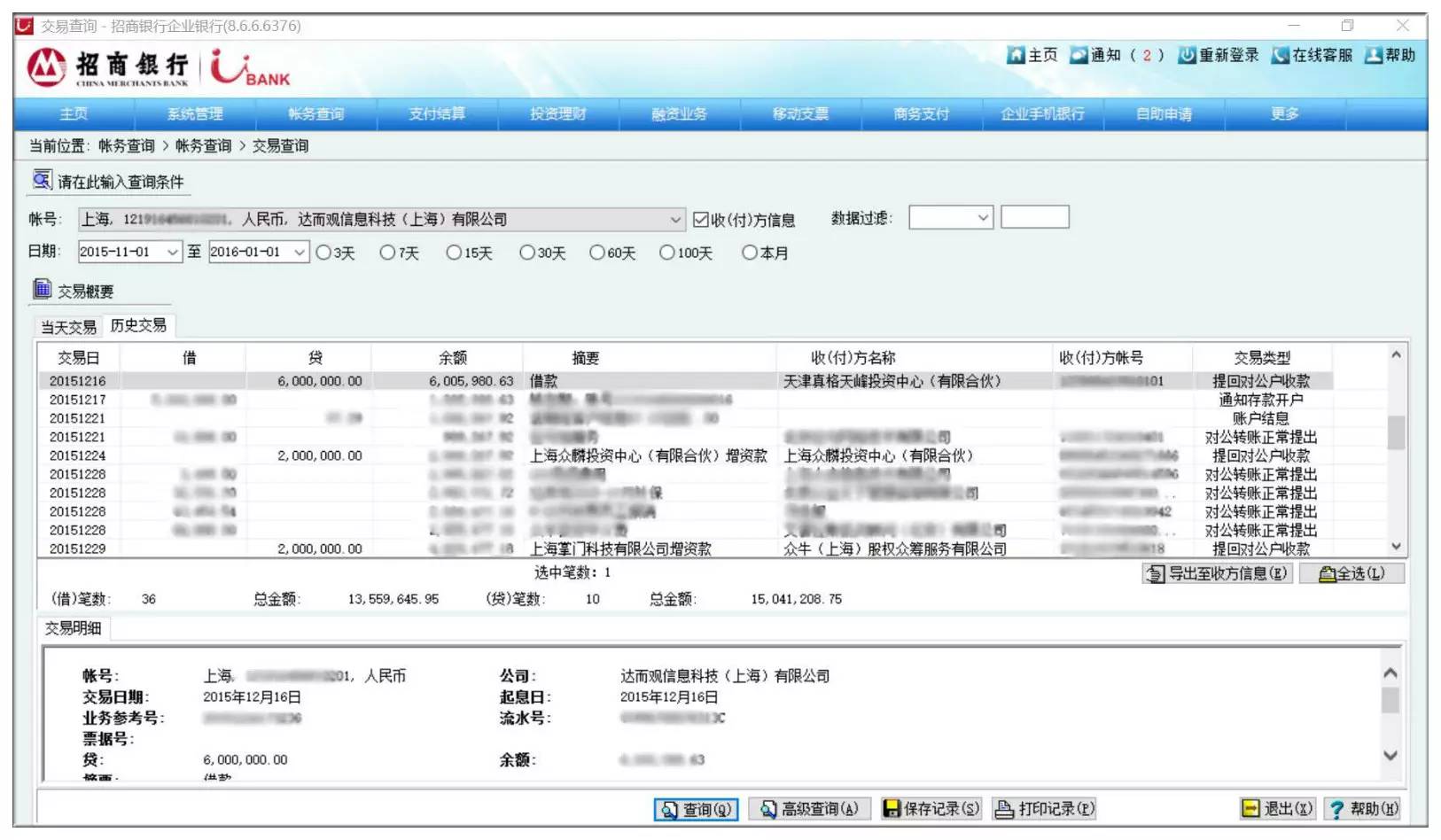Screen dimensions: 1441x840
Task: Click the 数据过滤 text input field
Action: click(1035, 217)
